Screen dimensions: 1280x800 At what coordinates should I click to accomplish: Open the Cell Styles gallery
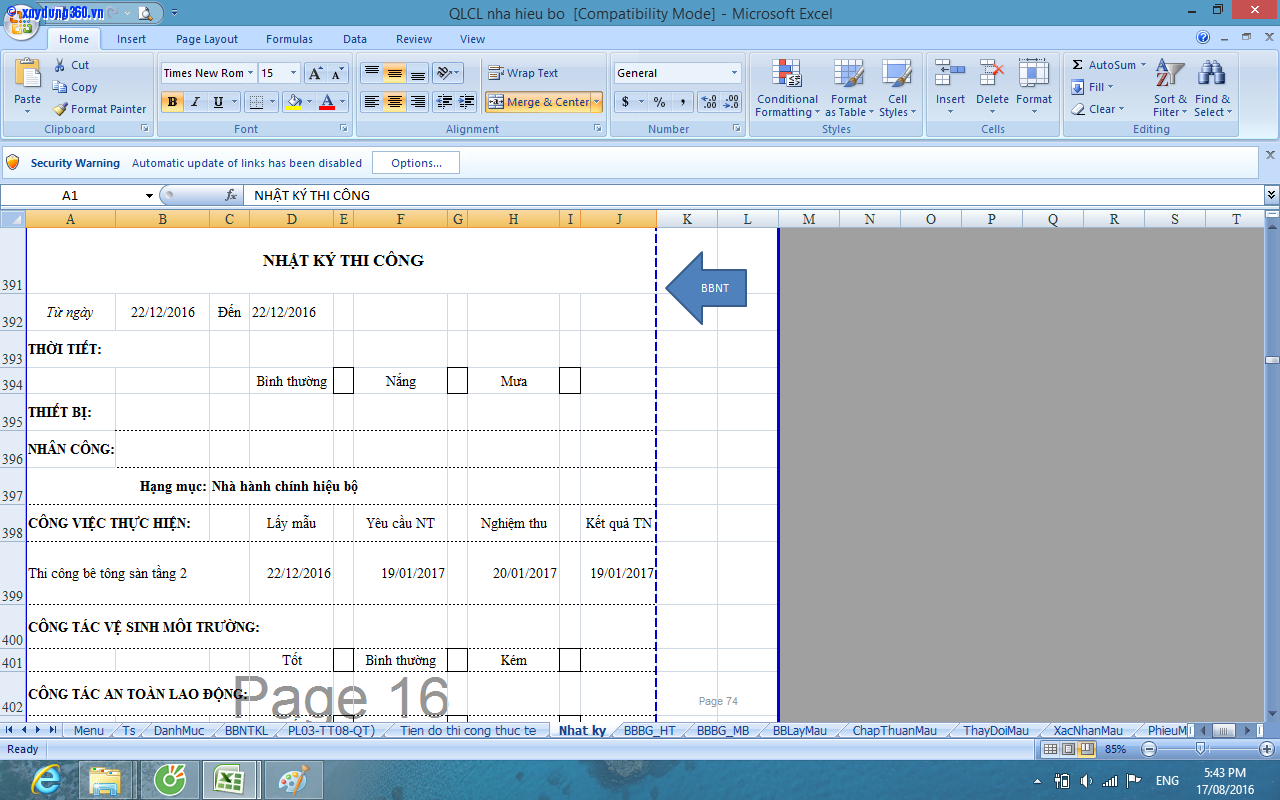coord(898,88)
